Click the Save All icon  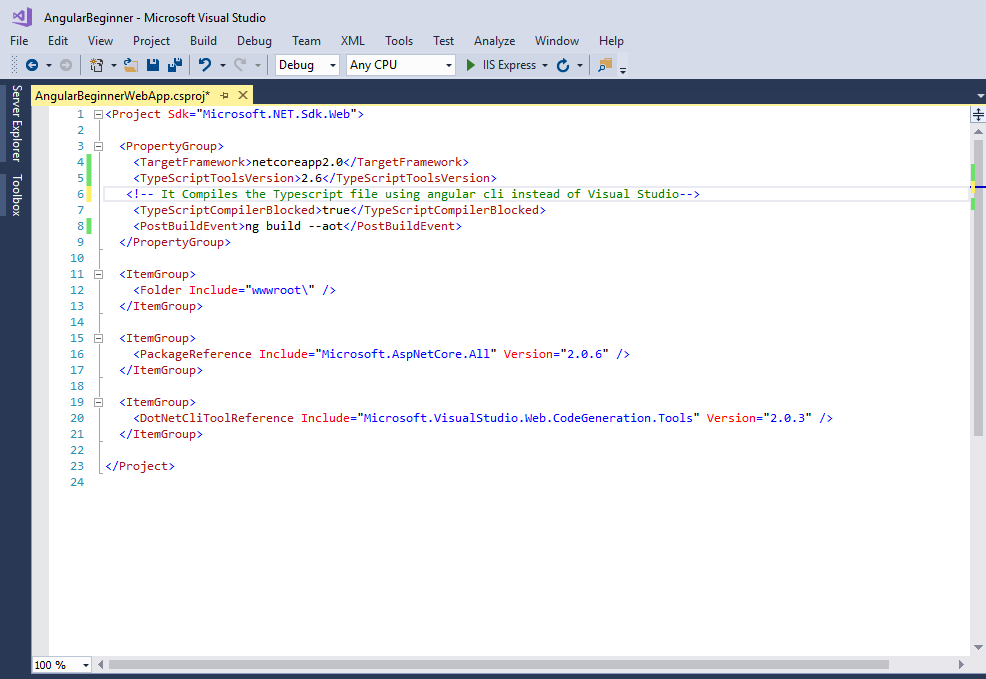pos(174,65)
